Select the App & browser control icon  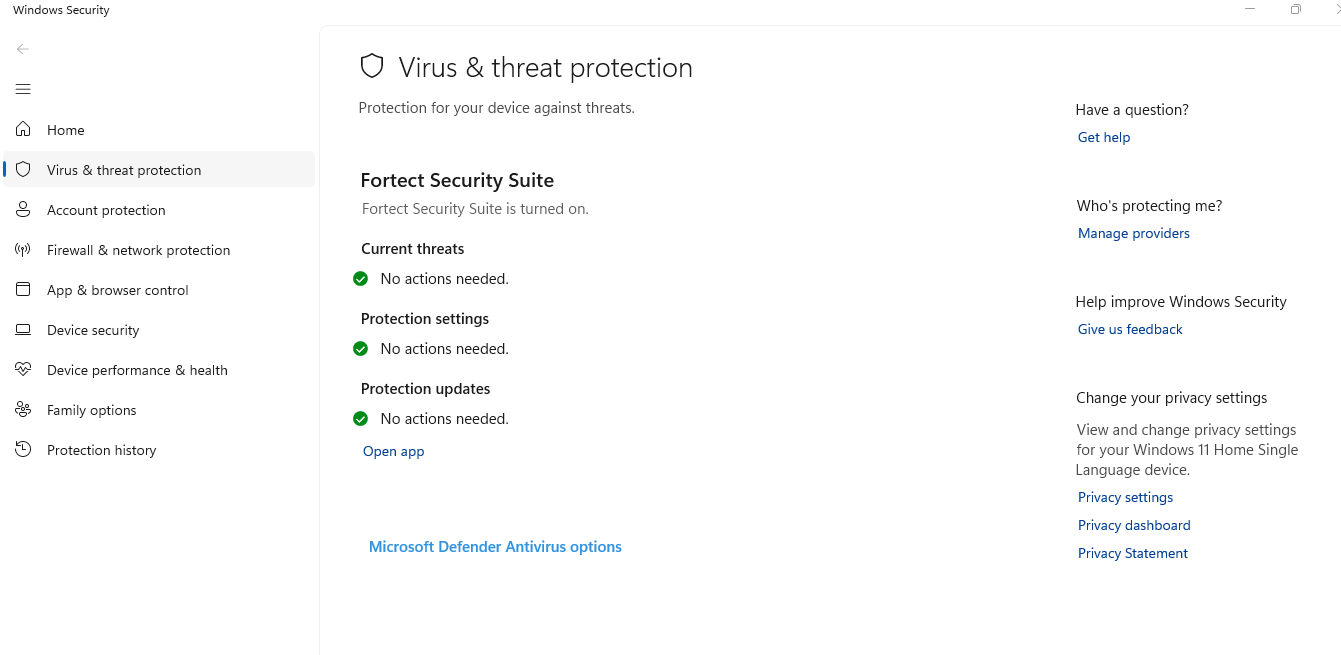pos(22,289)
